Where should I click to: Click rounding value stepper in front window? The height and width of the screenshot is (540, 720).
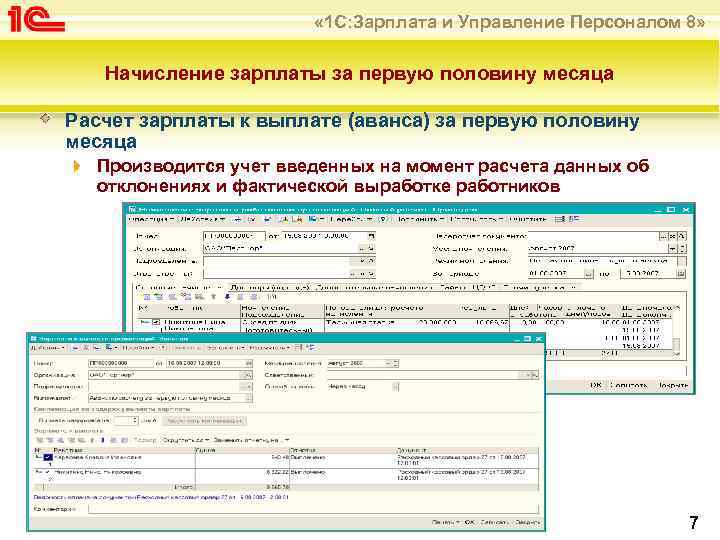(135, 420)
